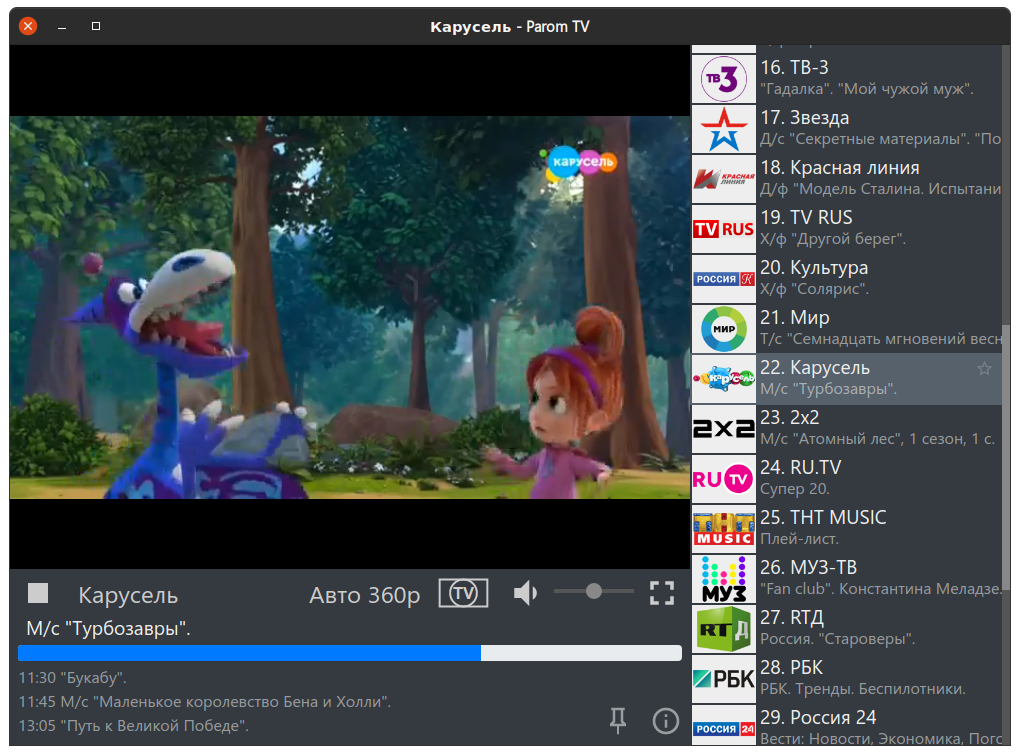The image size is (1020, 755).
Task: Select the РБК channel logo
Action: click(x=723, y=680)
